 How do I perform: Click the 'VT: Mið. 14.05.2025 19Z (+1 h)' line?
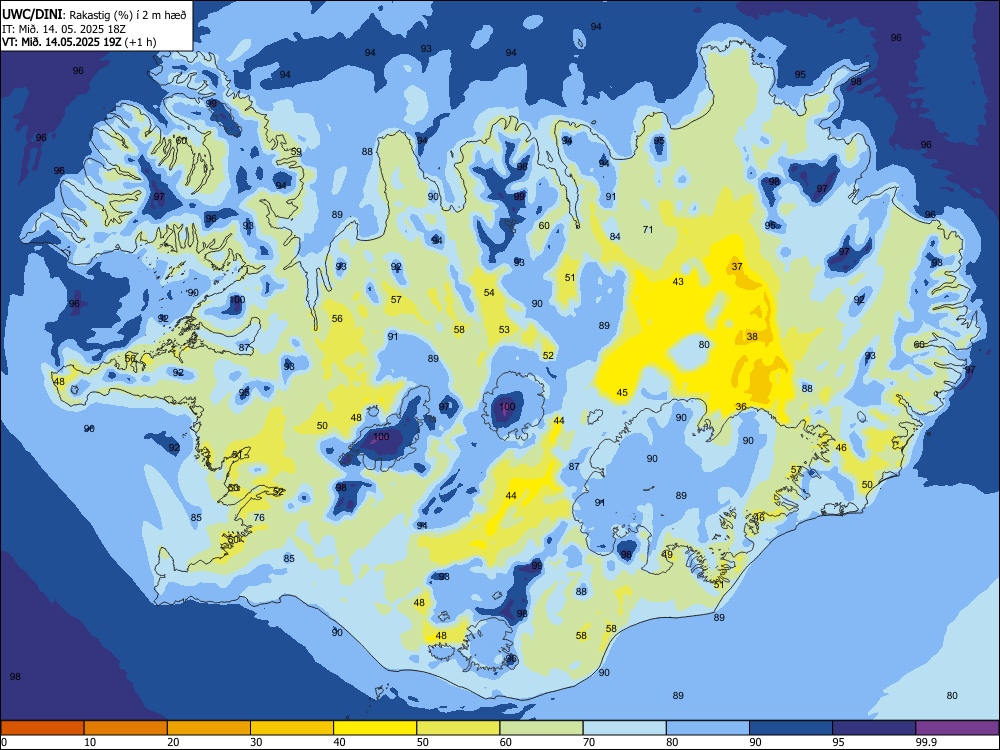79,42
